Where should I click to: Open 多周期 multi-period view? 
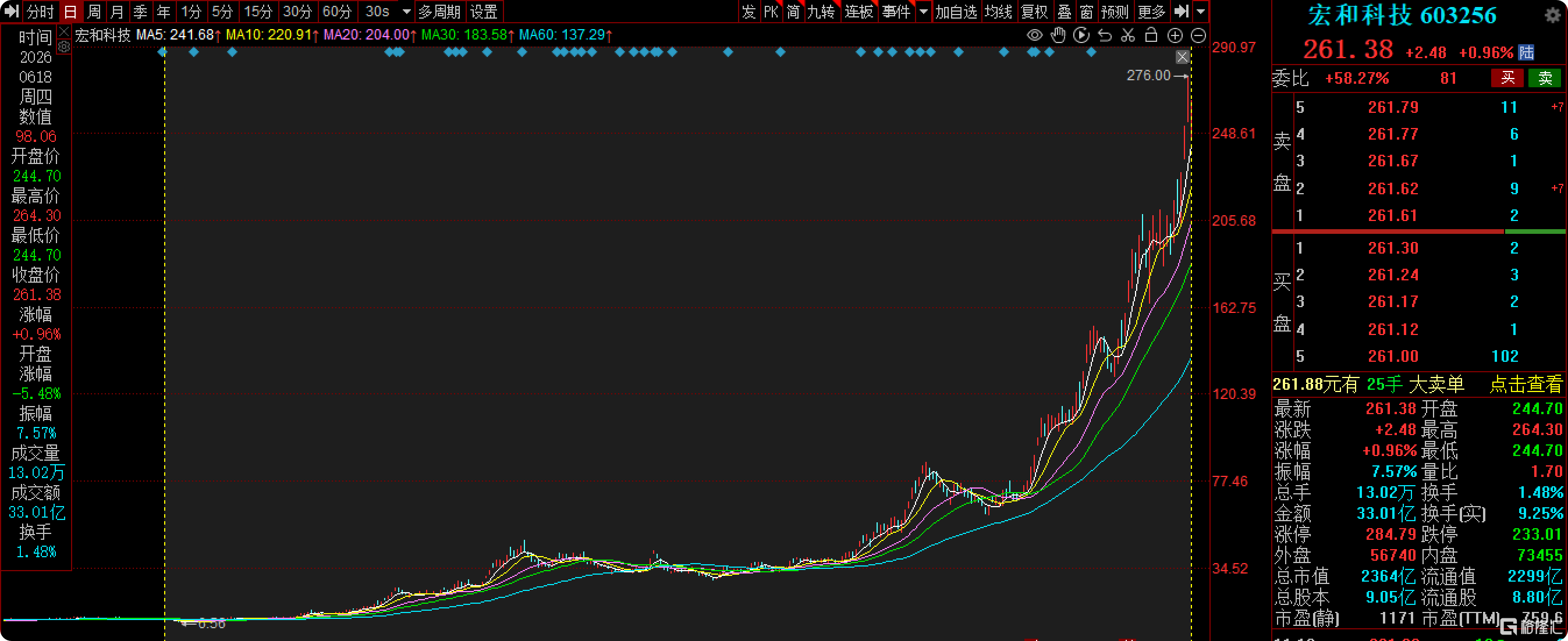[x=439, y=11]
